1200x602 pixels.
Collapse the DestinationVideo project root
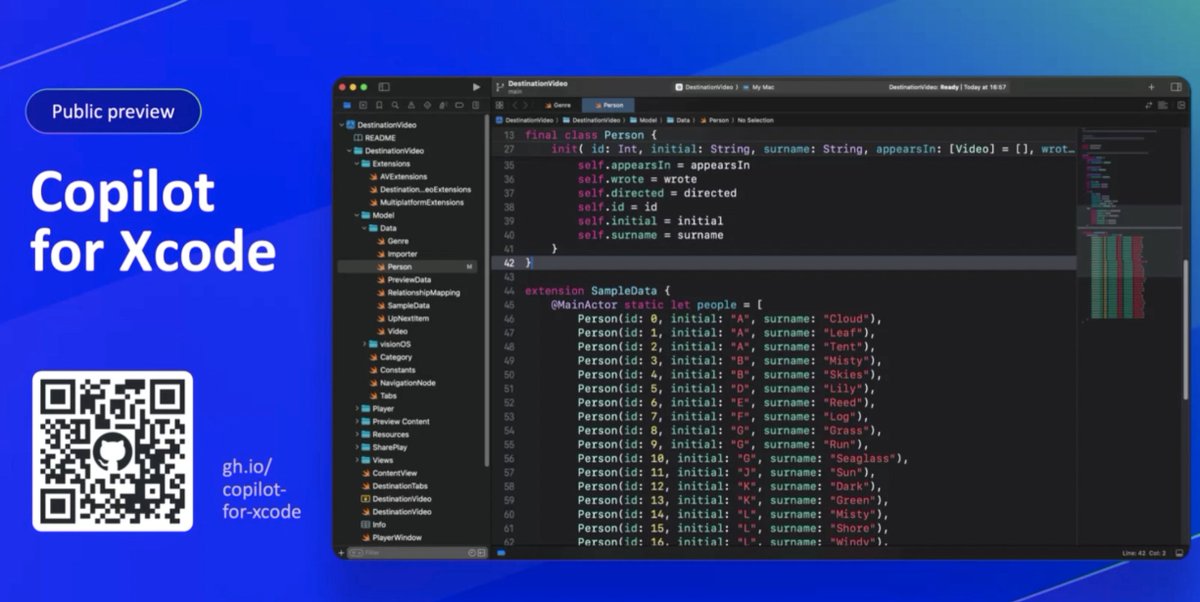[340, 125]
